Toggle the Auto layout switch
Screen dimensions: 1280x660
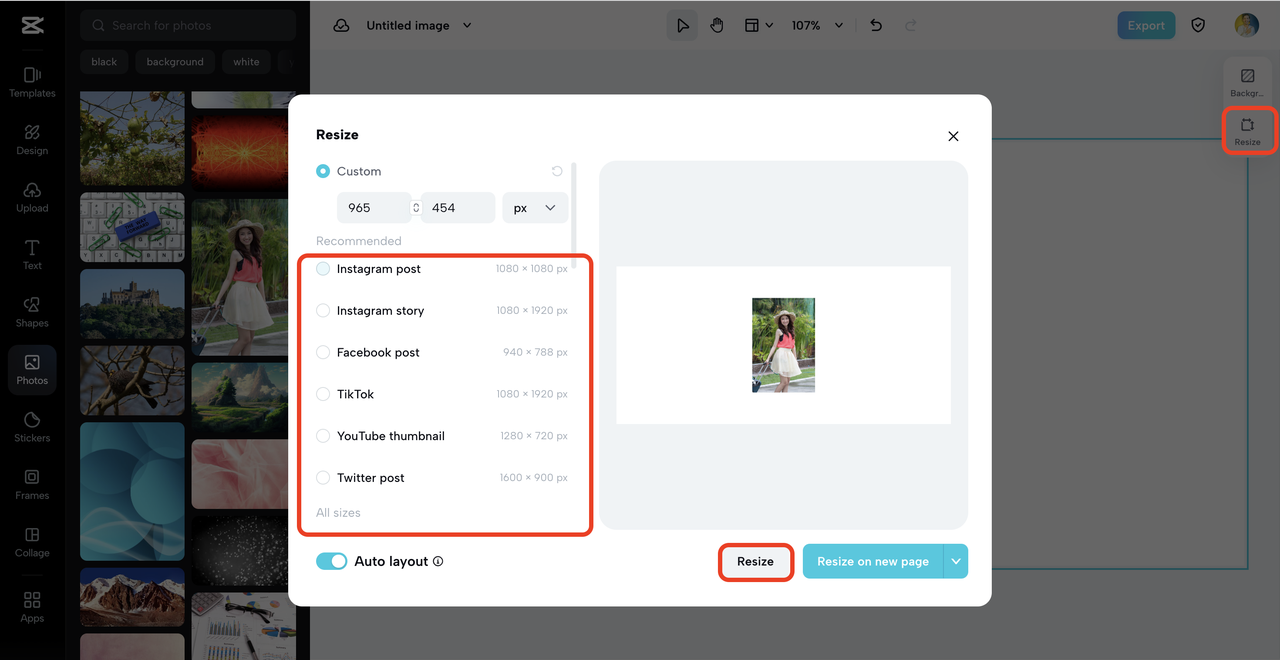[331, 561]
